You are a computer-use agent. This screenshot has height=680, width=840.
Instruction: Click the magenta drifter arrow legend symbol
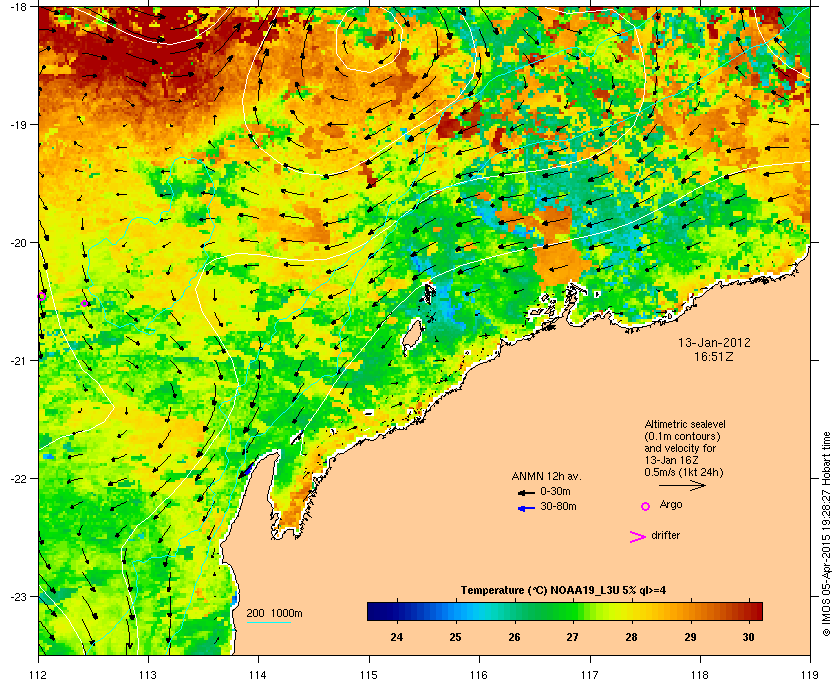click(x=638, y=537)
